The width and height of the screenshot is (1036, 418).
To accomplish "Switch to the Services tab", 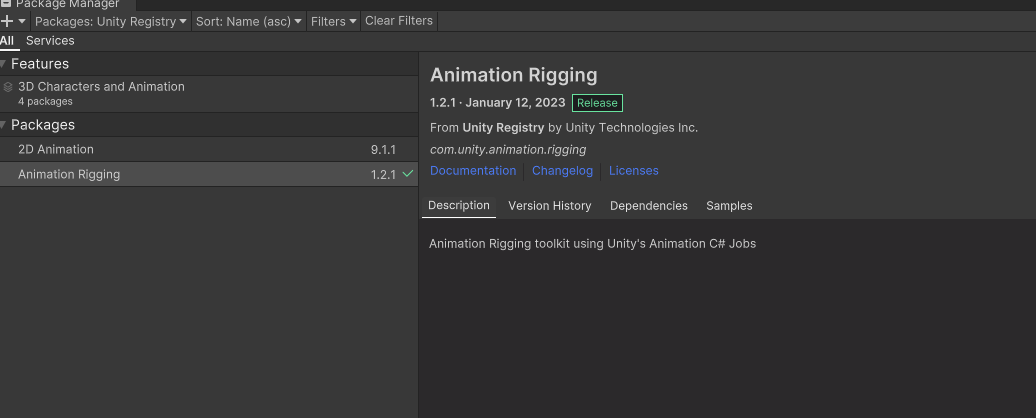I will [50, 41].
